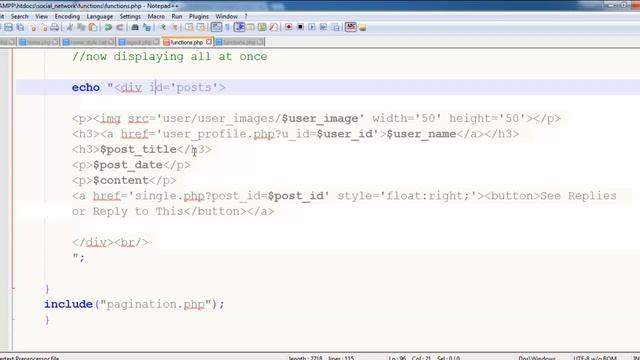640x360 pixels.
Task: Open Find with the binoculars icon
Action: (x=135, y=27)
